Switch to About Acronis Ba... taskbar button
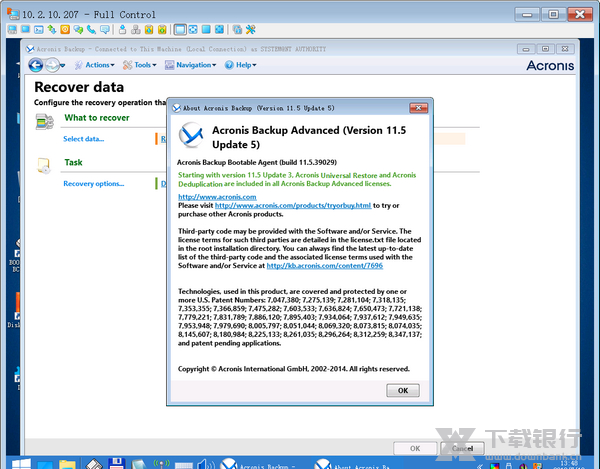This screenshot has width=600, height=469. point(354,464)
